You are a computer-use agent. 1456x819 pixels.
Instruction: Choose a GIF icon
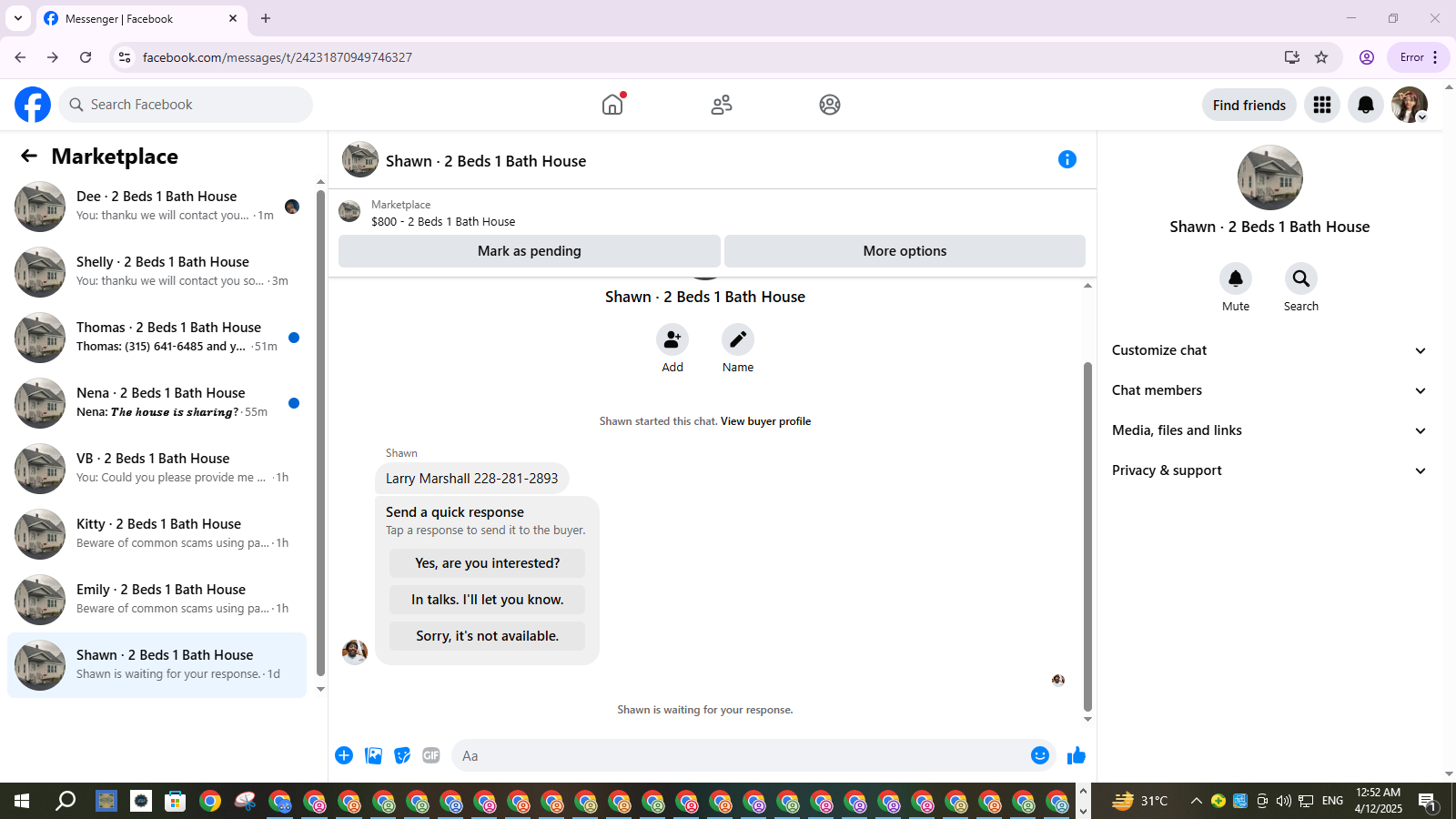(x=431, y=755)
